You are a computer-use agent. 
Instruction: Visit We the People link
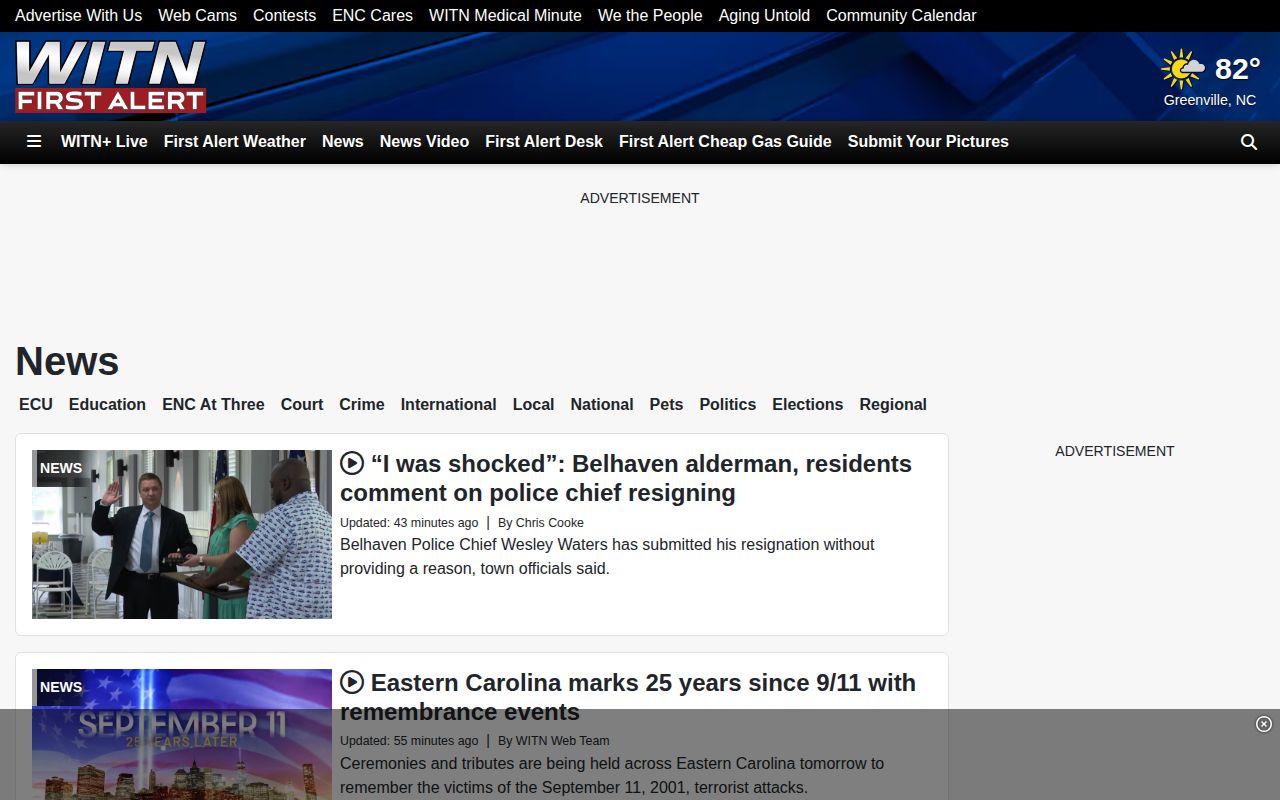(650, 16)
